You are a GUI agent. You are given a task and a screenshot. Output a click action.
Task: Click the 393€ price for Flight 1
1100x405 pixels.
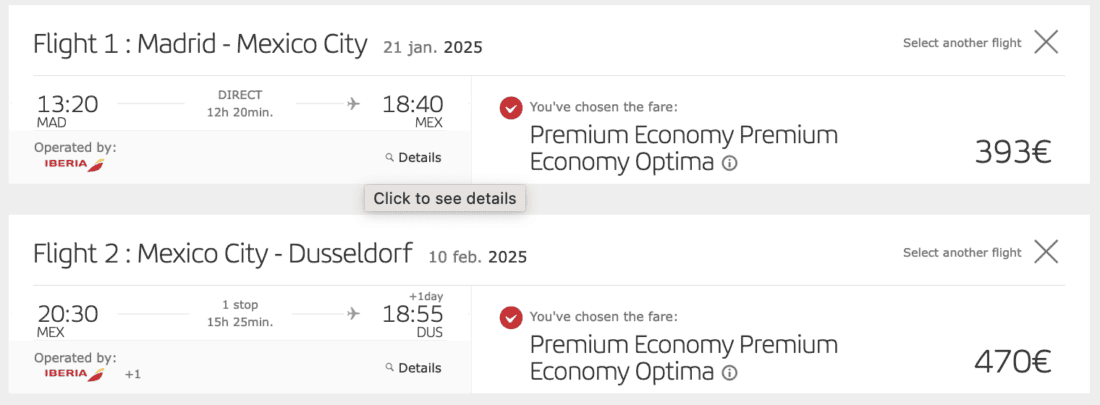point(1013,152)
